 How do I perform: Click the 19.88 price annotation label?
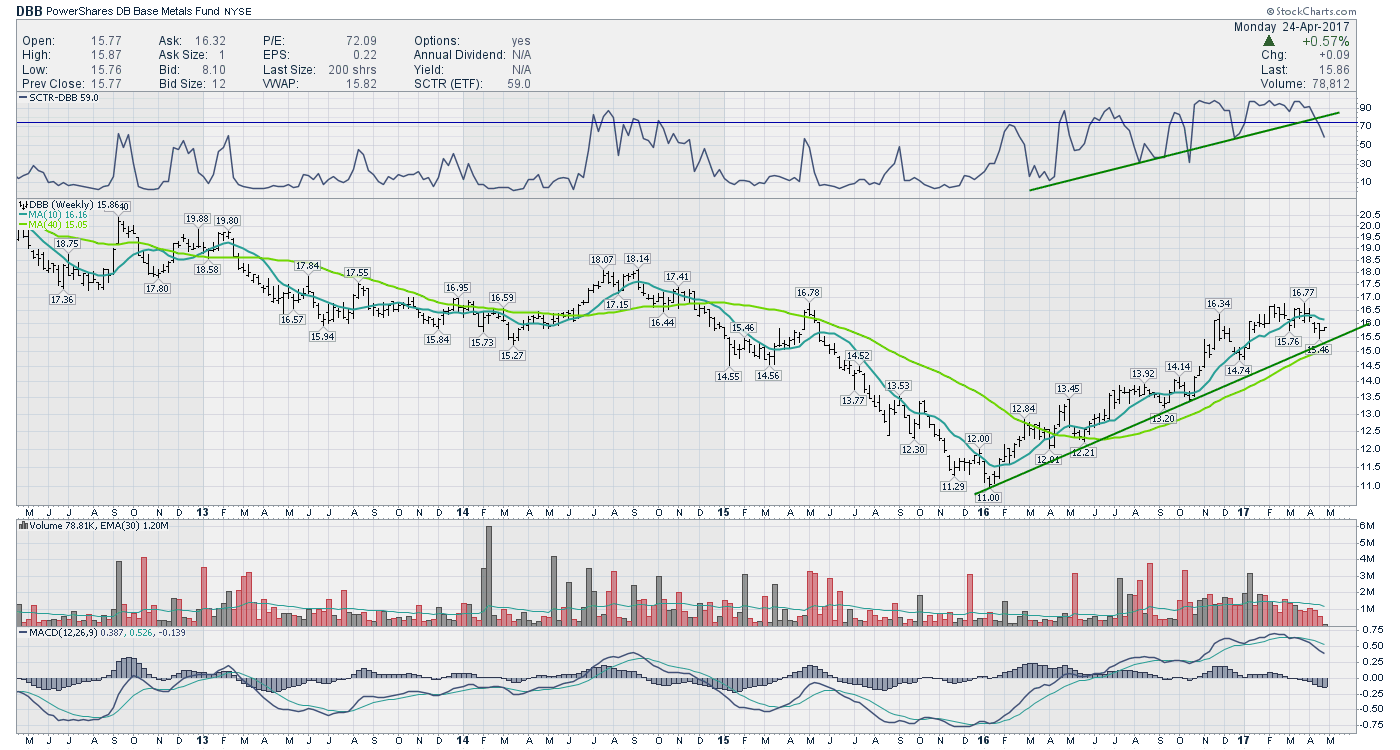[x=197, y=219]
